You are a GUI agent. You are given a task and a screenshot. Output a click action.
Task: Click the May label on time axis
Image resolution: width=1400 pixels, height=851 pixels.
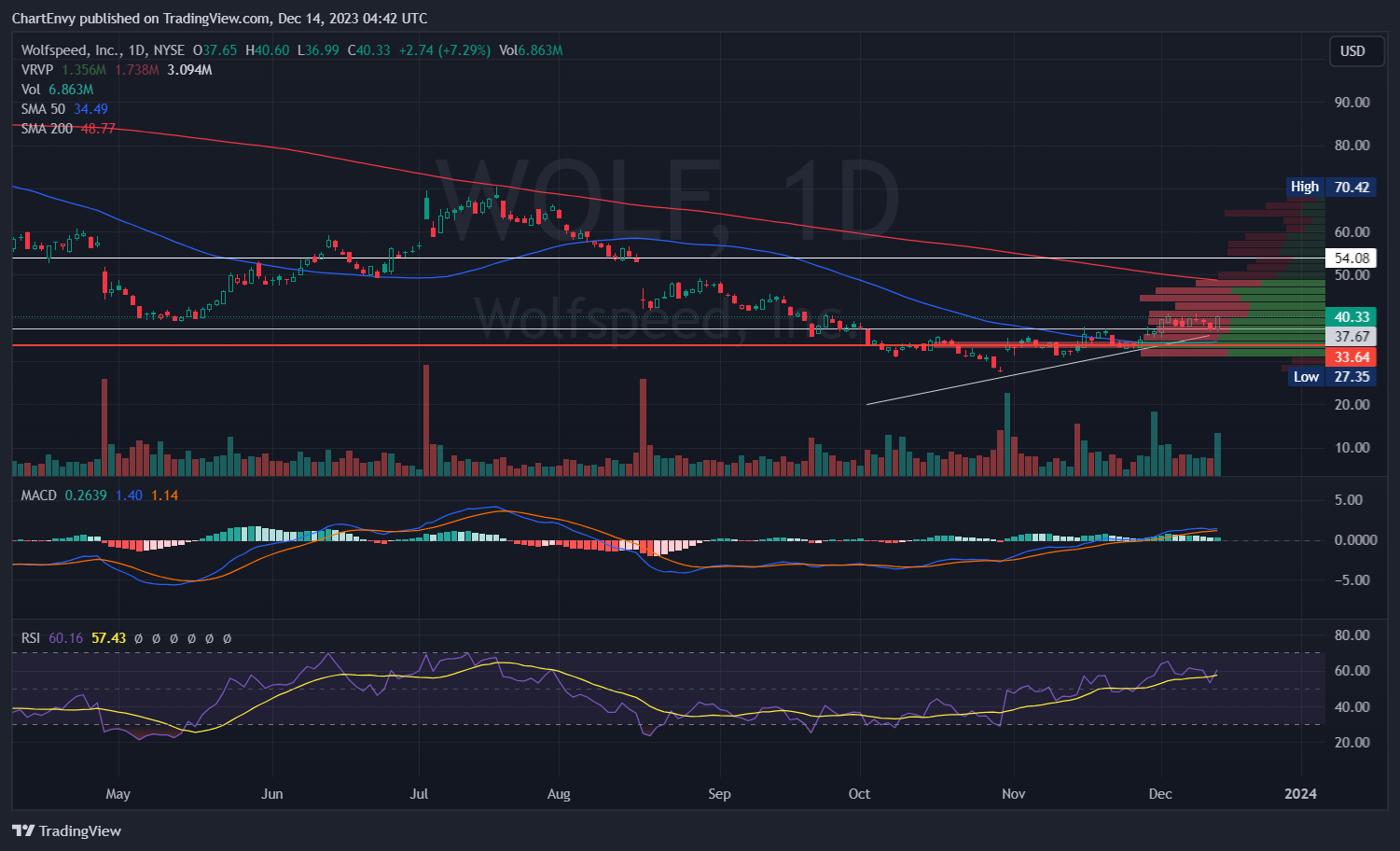pos(118,794)
